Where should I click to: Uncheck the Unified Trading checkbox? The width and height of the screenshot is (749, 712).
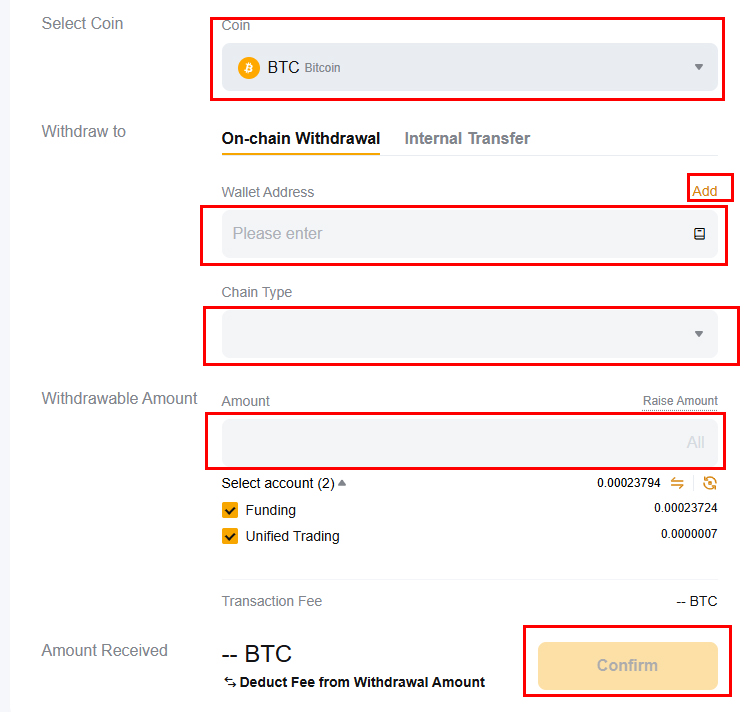pos(230,536)
